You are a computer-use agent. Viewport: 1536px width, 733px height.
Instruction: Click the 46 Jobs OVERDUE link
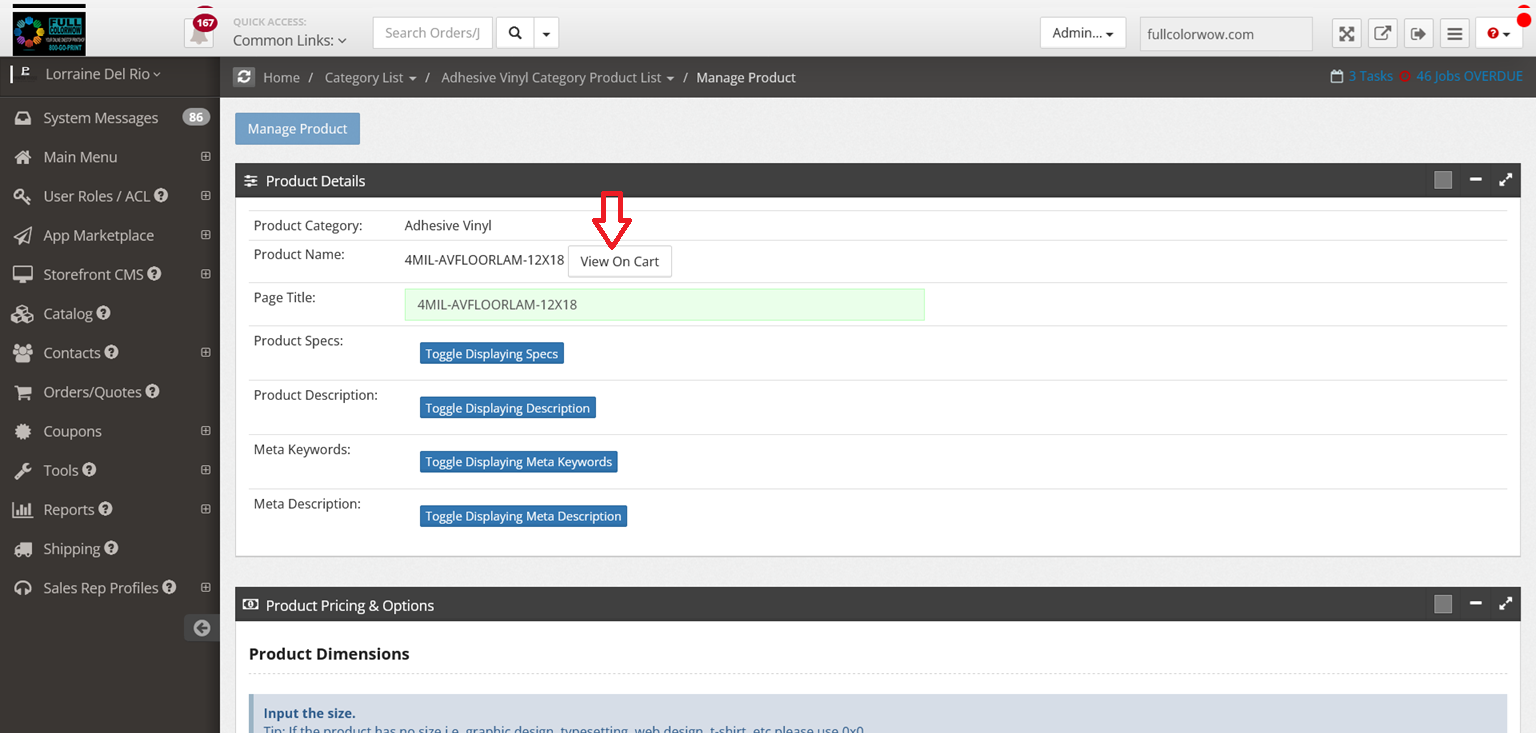click(1468, 76)
